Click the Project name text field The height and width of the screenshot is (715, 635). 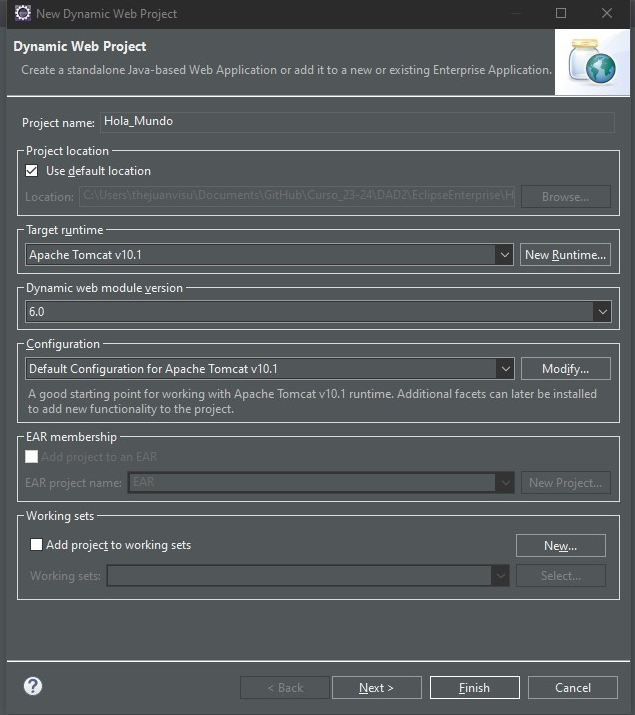[x=356, y=122]
